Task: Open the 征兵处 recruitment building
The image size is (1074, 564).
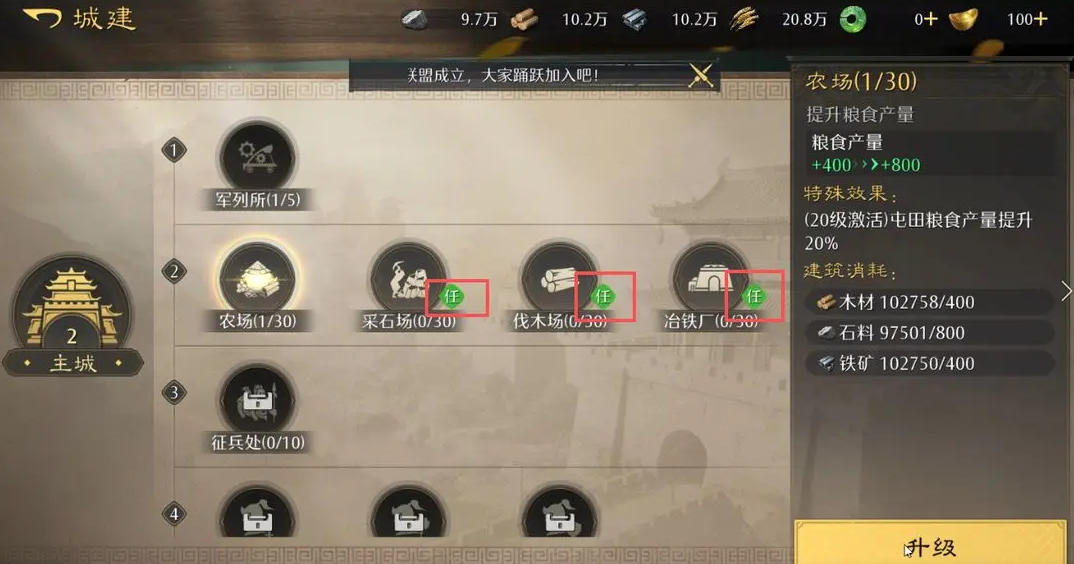Action: 257,401
